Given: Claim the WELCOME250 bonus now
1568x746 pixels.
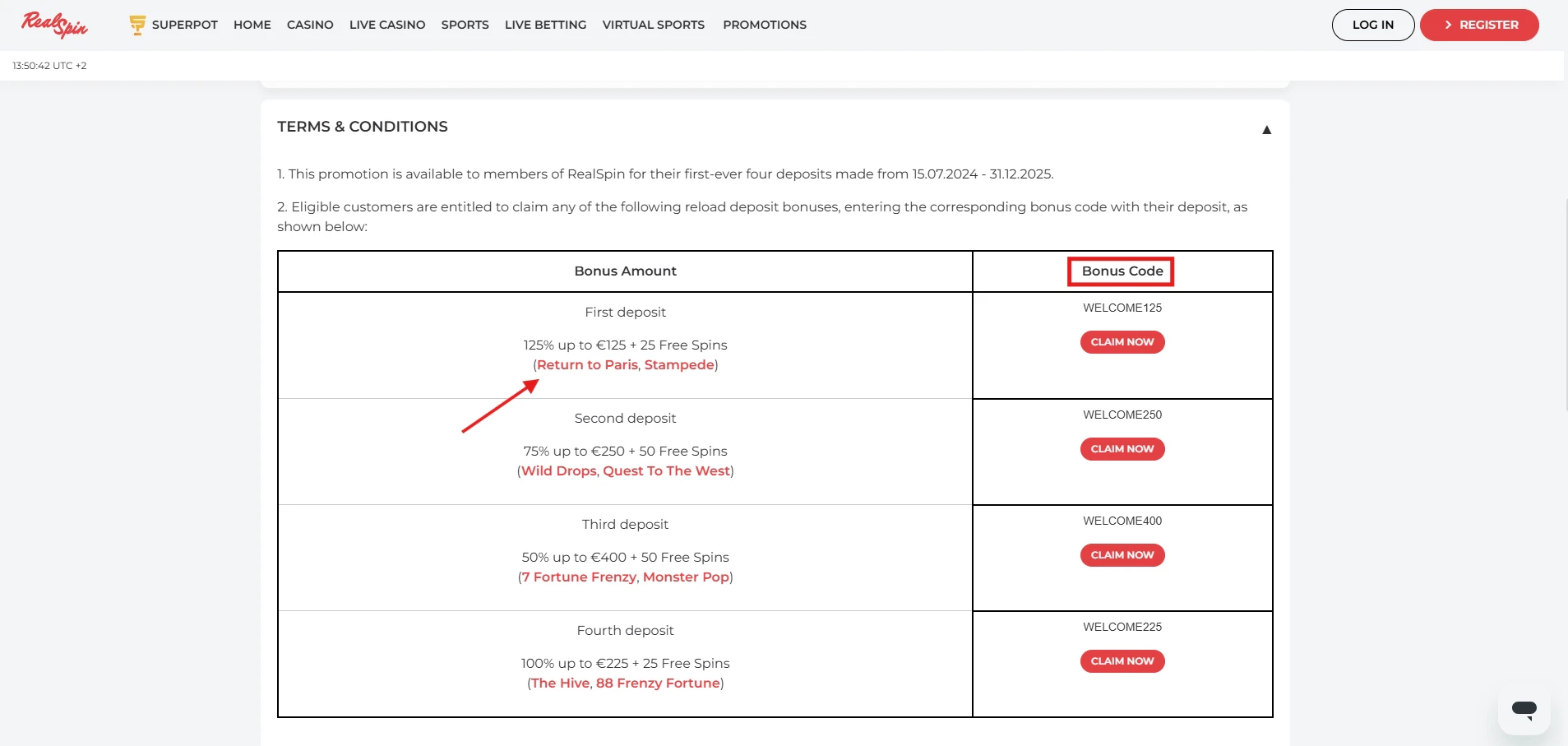Looking at the screenshot, I should click(x=1122, y=449).
